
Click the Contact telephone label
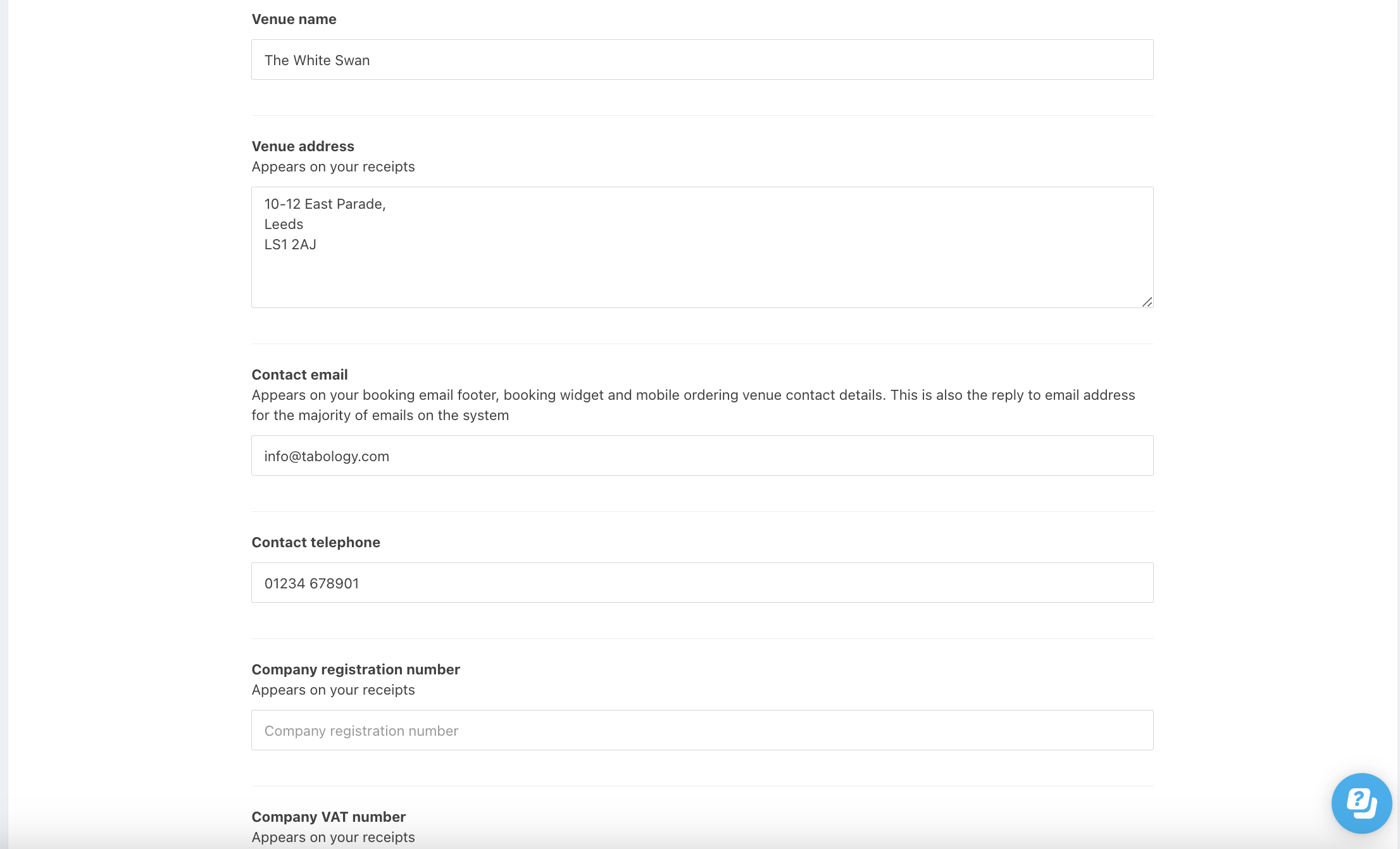tap(316, 542)
